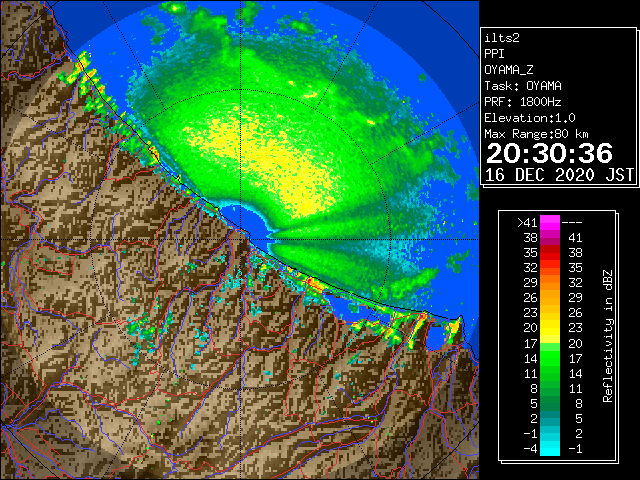Pick the magenta >41 dBZ color swatch
The height and width of the screenshot is (480, 640).
[x=550, y=223]
